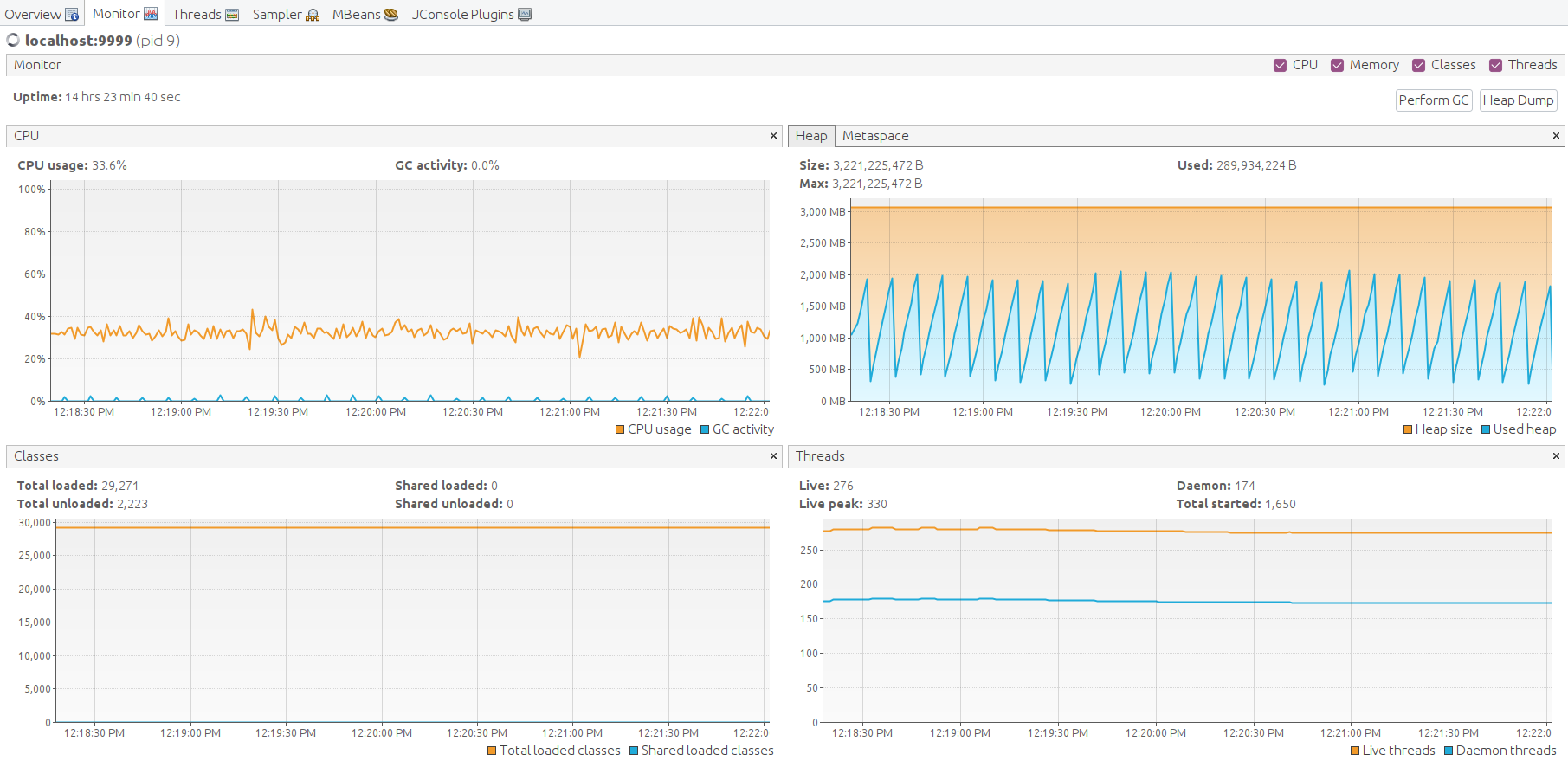Close the CPU graph panel
The image size is (1568, 761).
pos(773,136)
